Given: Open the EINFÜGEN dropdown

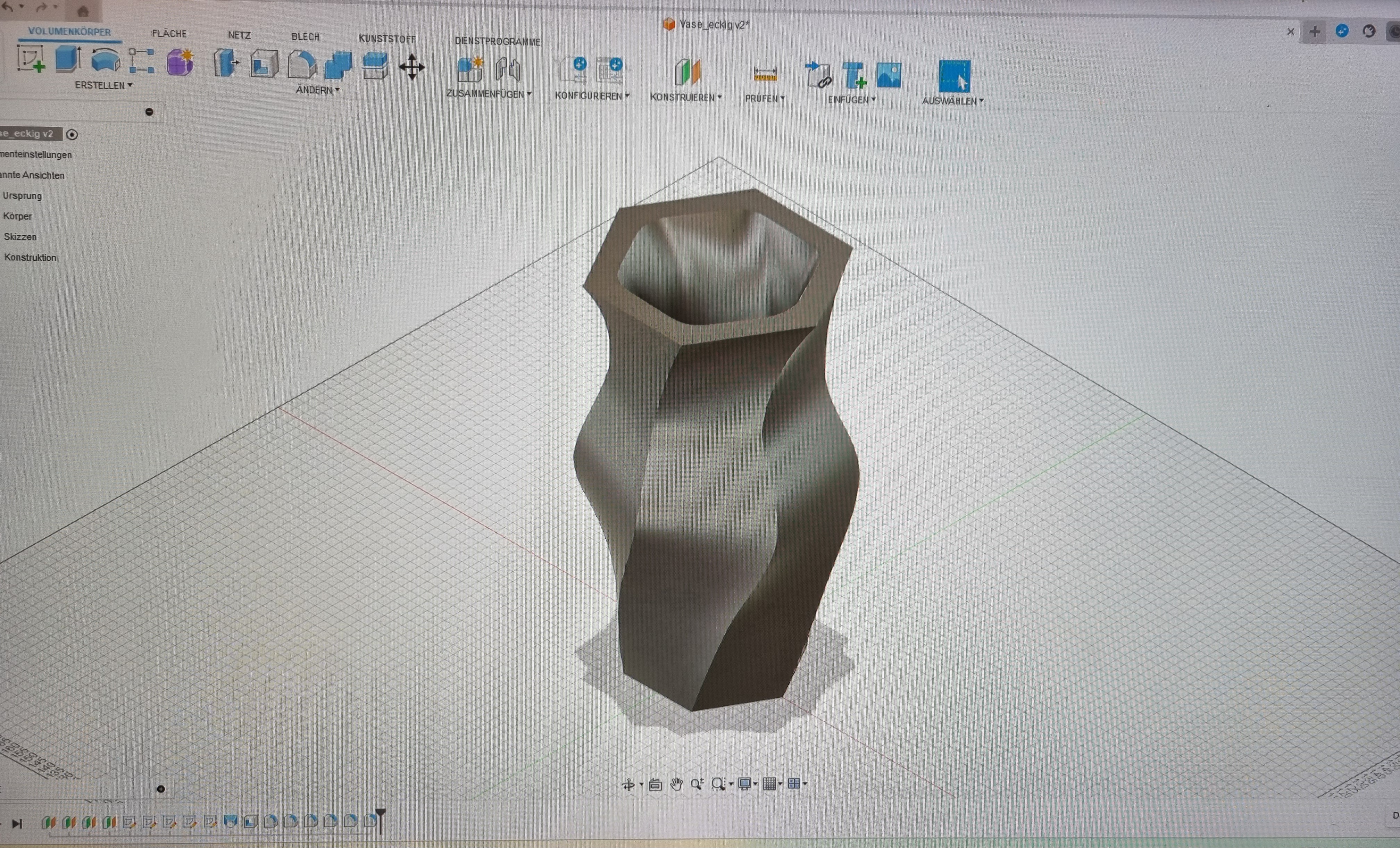Looking at the screenshot, I should pyautogui.click(x=852, y=100).
